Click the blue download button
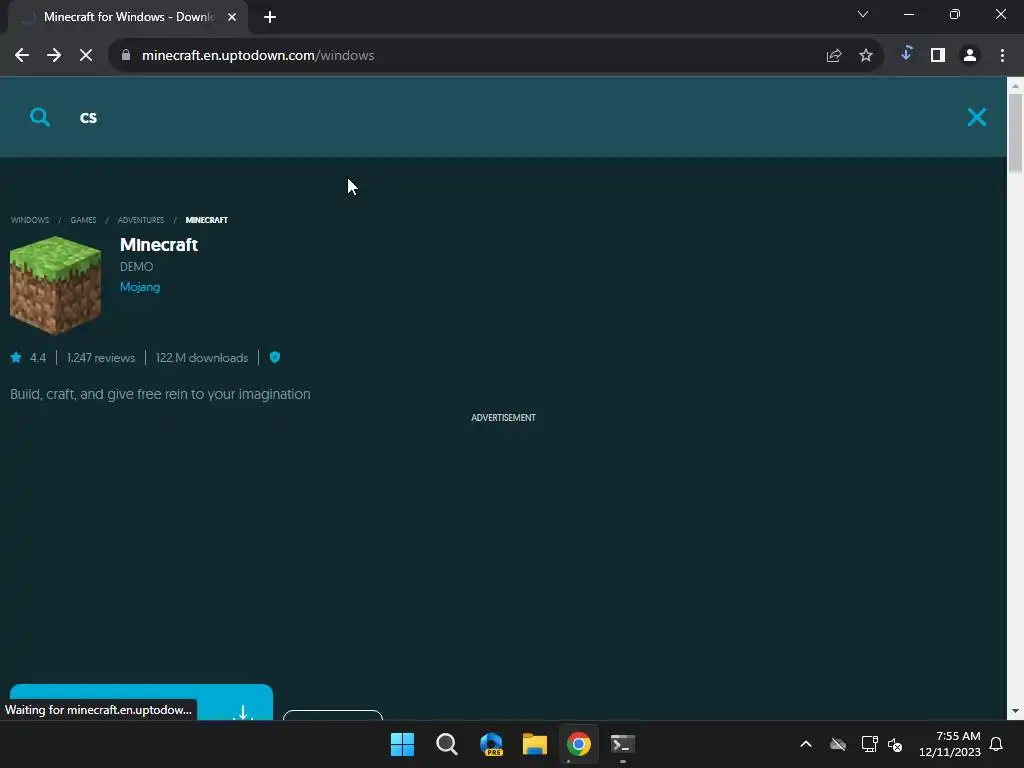The height and width of the screenshot is (768, 1024). pyautogui.click(x=141, y=702)
